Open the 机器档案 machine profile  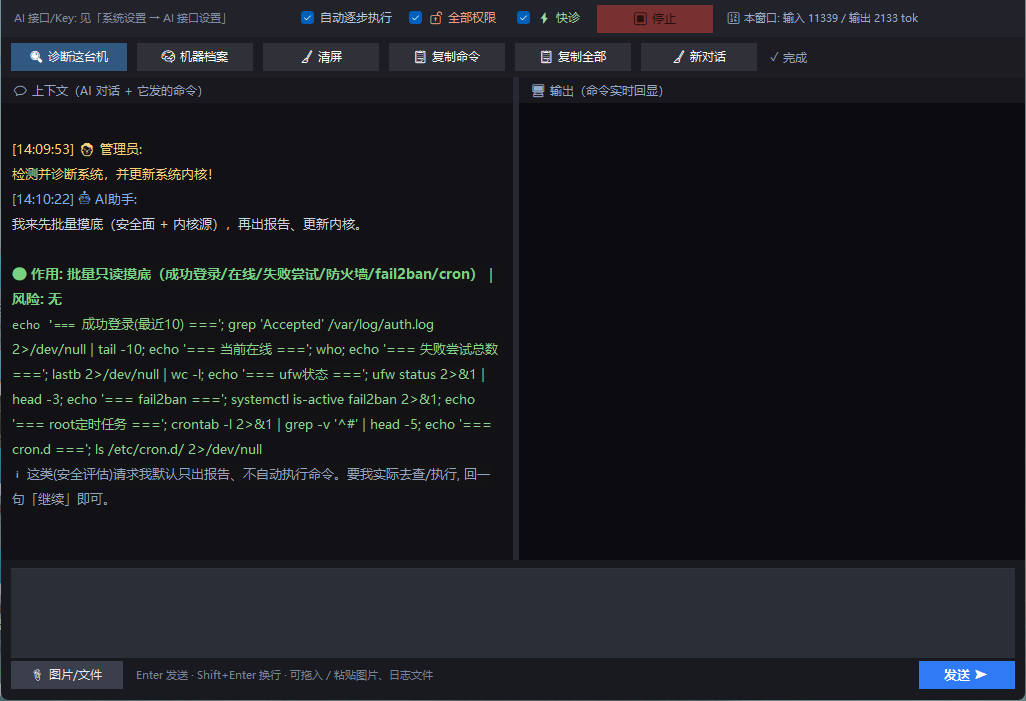pyautogui.click(x=194, y=57)
